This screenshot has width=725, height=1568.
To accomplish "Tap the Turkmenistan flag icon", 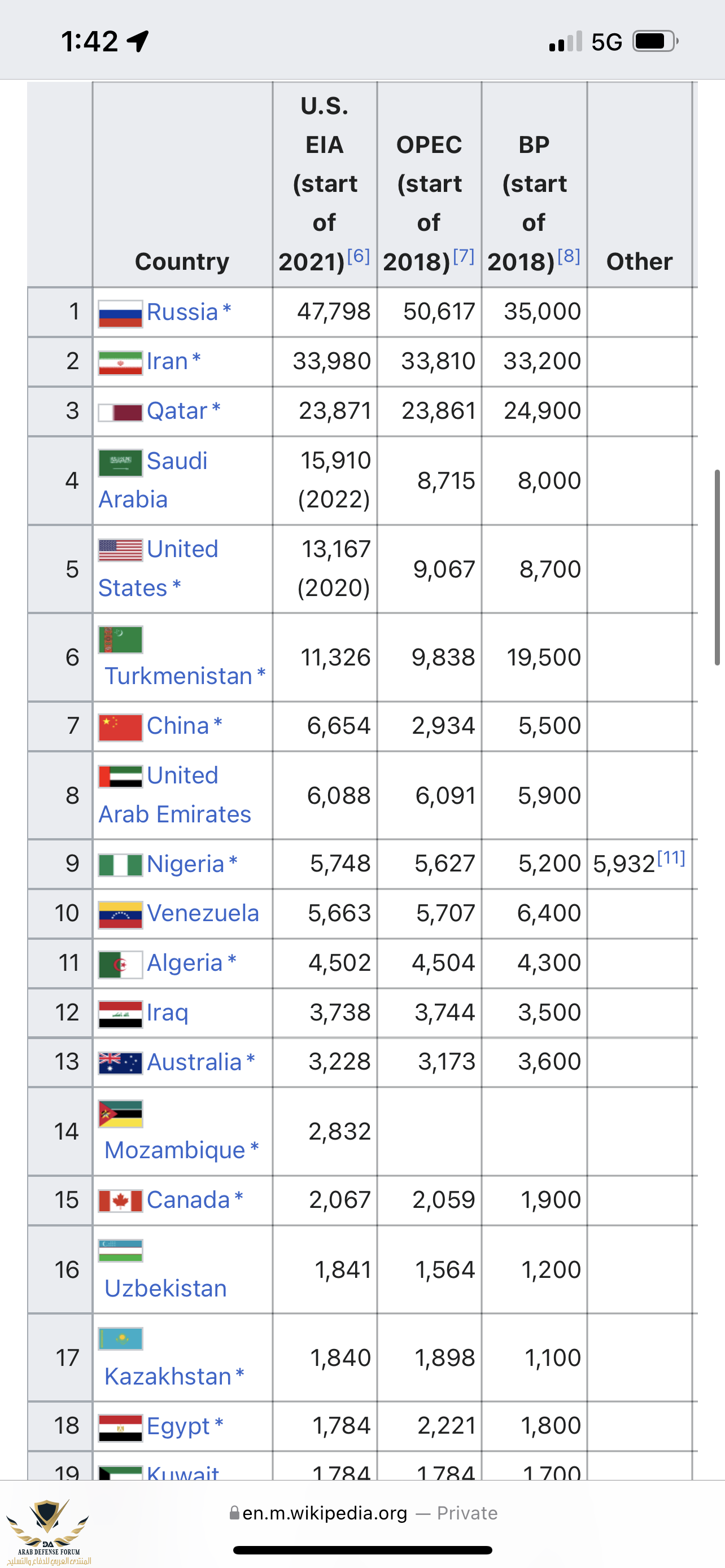I will pos(120,640).
